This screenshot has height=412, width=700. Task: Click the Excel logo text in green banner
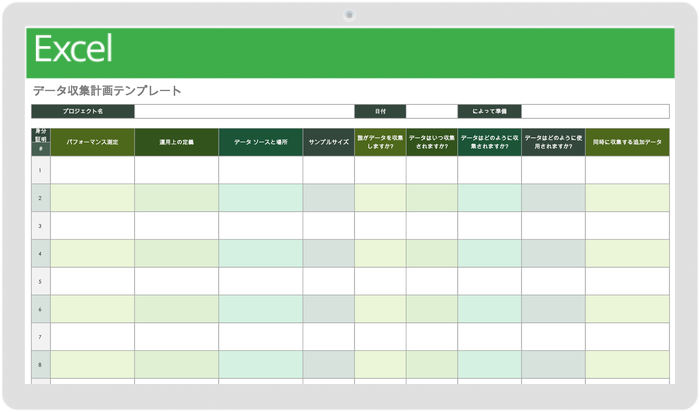73,49
